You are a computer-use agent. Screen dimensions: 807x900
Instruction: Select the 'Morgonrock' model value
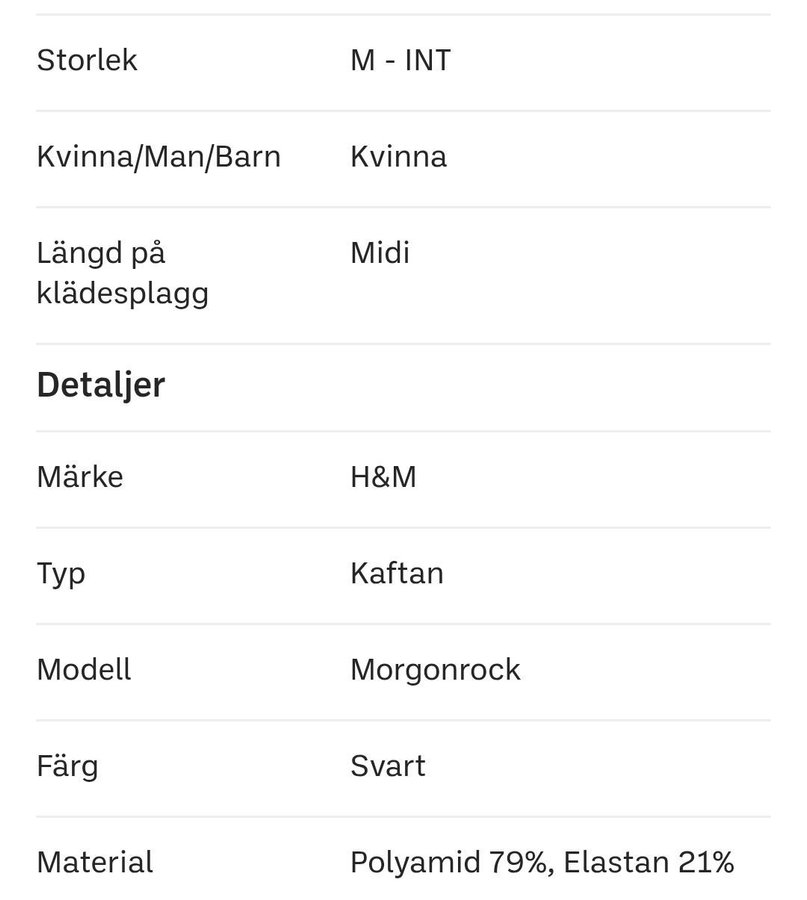(x=435, y=670)
